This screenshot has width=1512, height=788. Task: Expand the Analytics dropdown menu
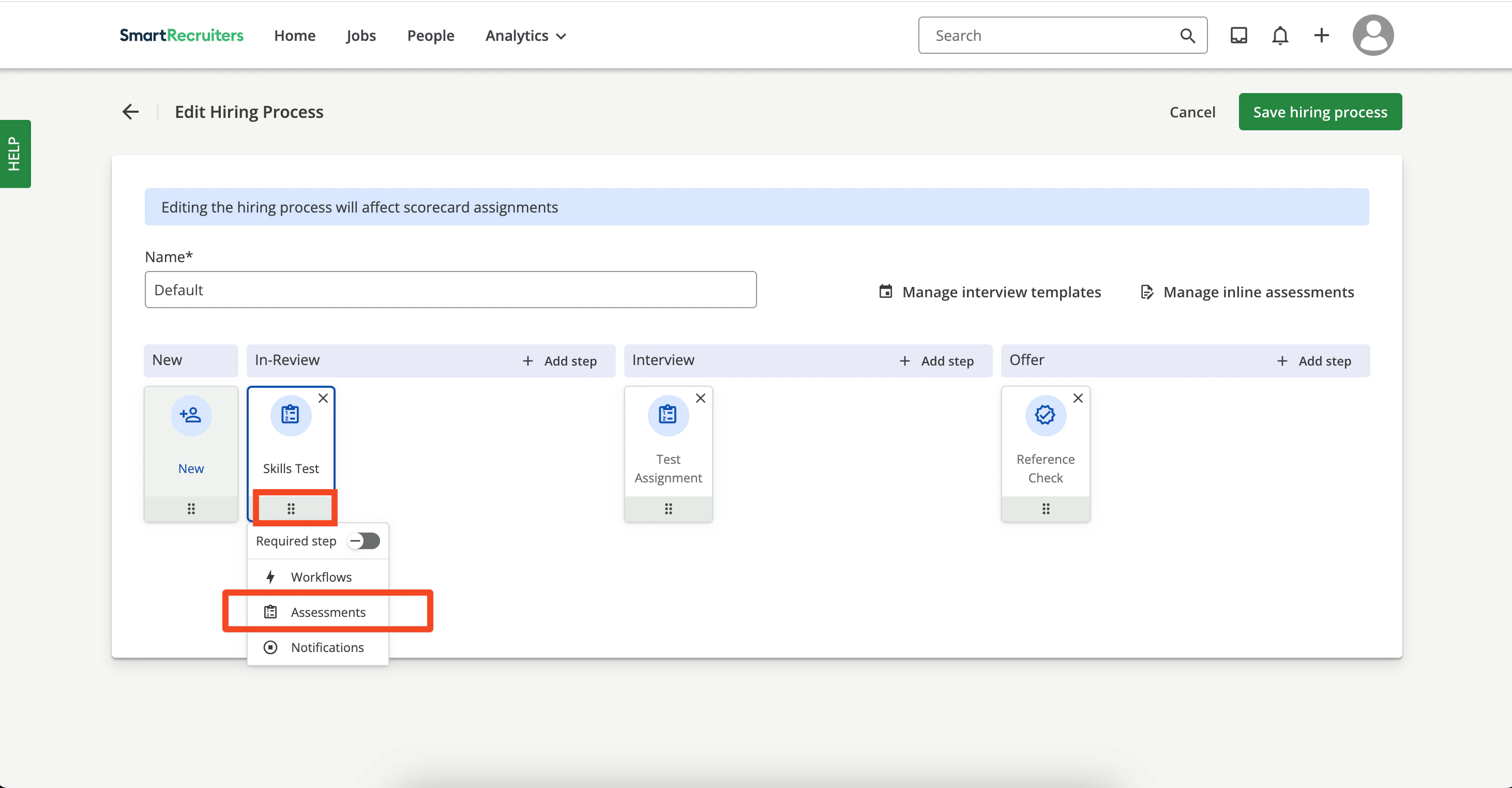tap(525, 36)
